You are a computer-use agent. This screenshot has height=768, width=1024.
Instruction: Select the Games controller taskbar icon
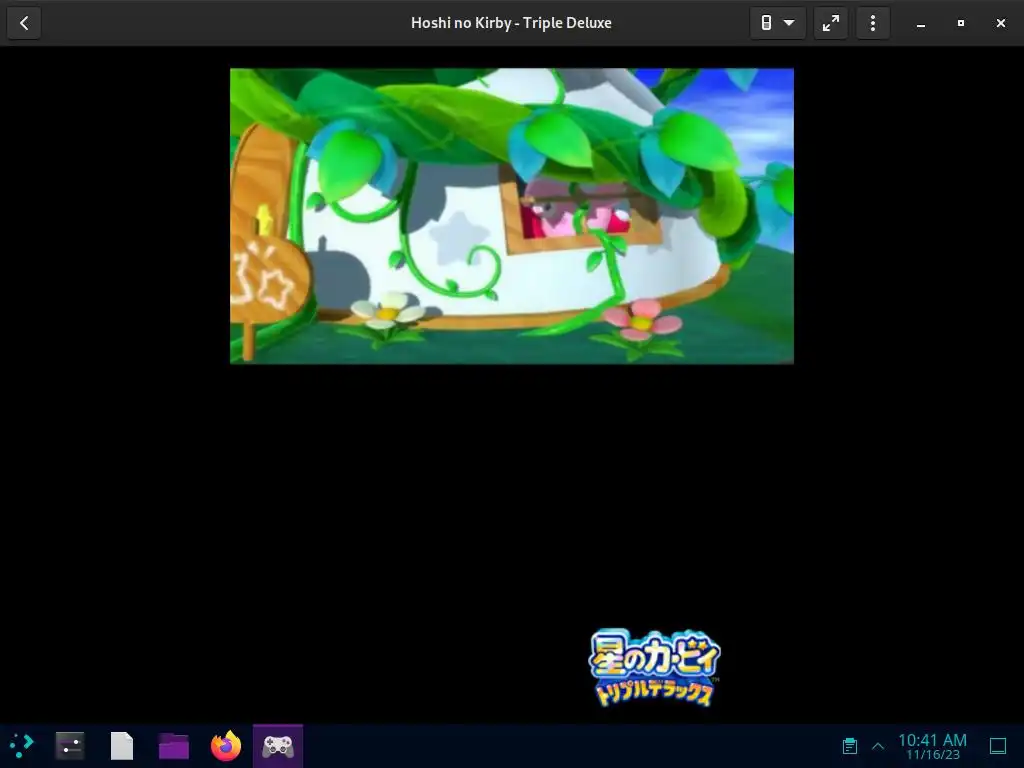(x=278, y=746)
